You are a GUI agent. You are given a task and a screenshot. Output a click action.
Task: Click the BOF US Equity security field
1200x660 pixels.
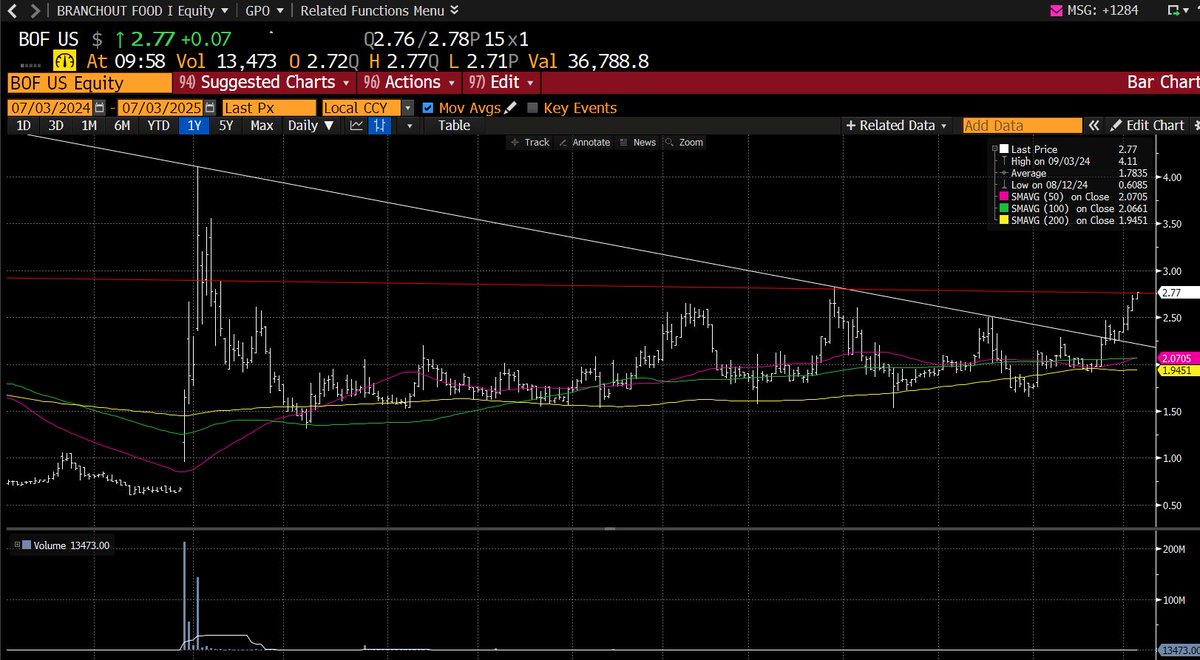89,83
